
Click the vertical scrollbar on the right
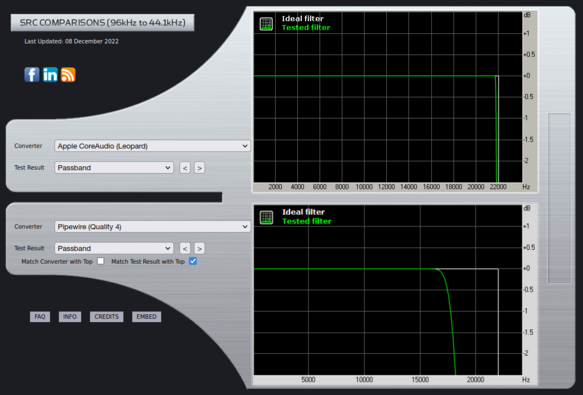click(x=560, y=198)
